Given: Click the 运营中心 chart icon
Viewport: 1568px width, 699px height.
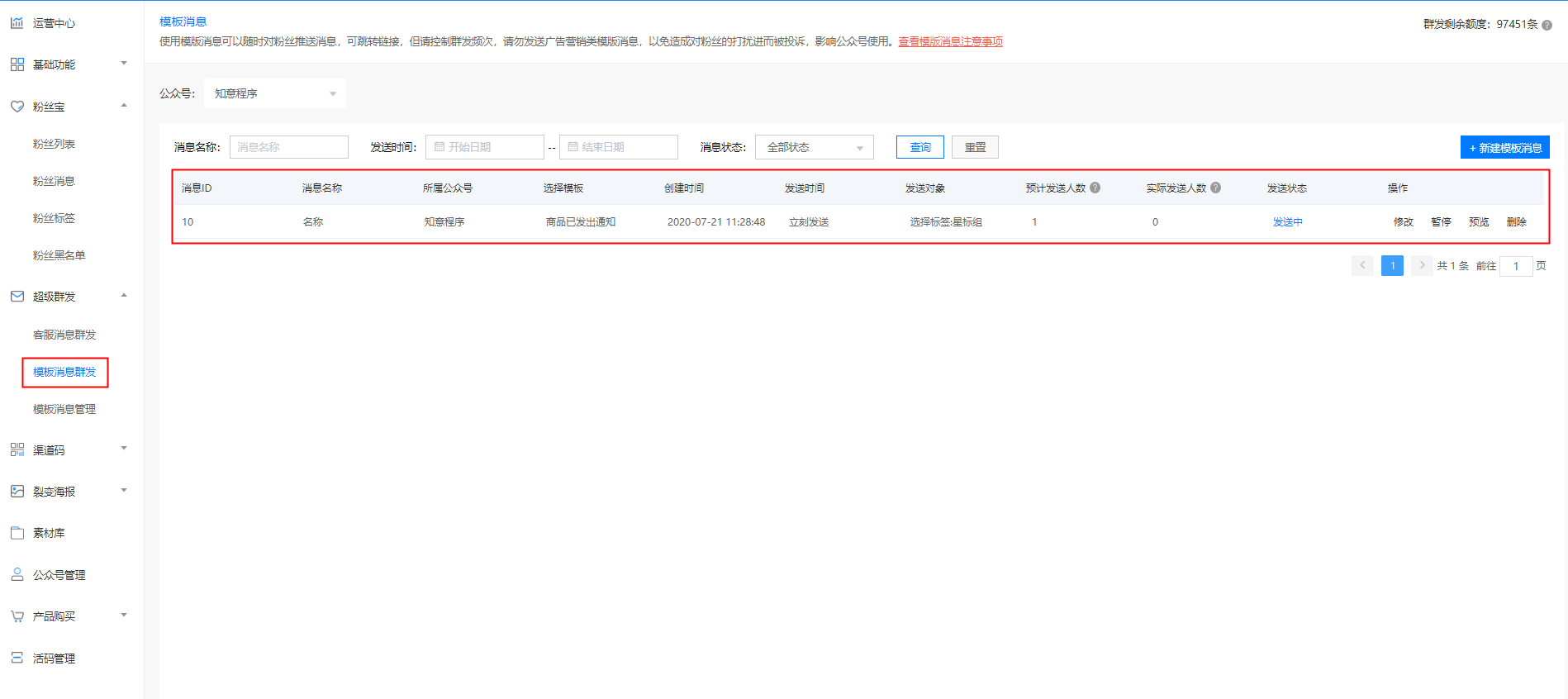Looking at the screenshot, I should 17,23.
